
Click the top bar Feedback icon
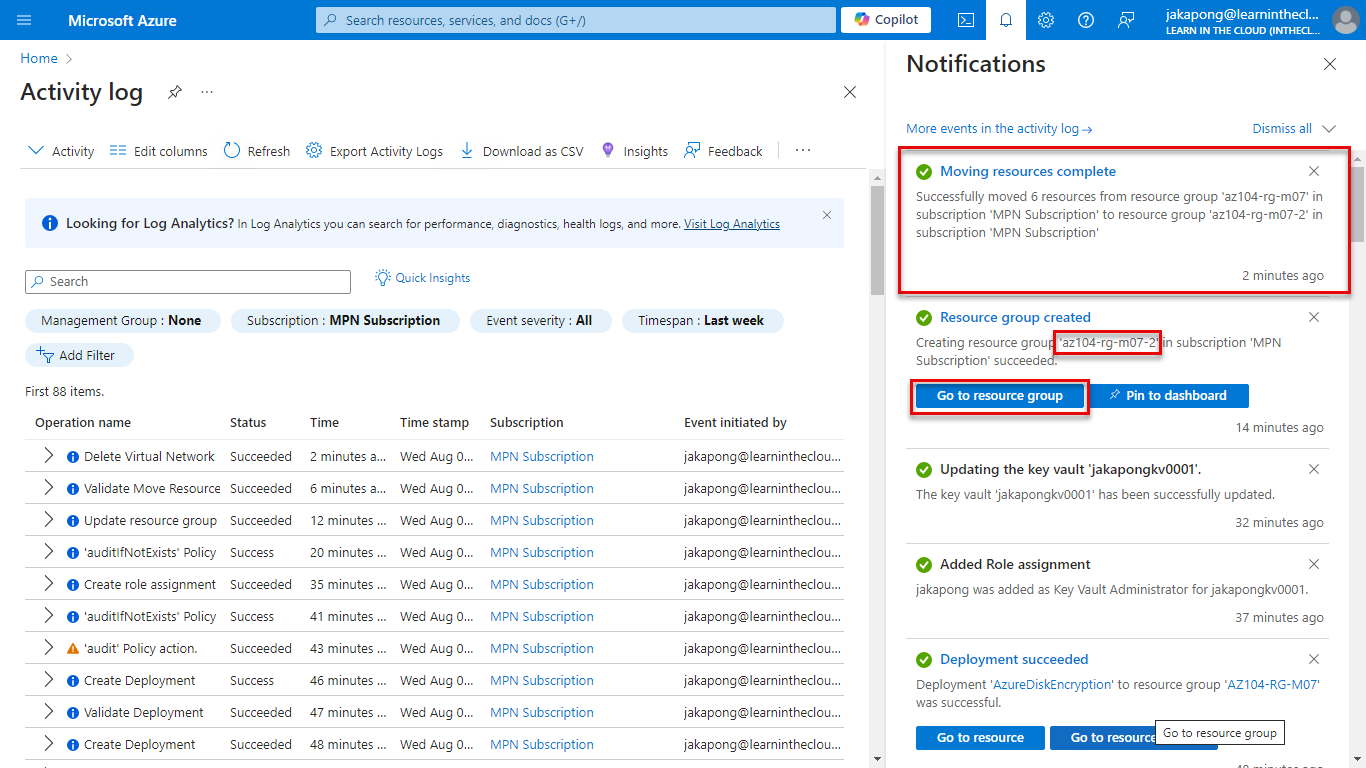coord(1126,20)
